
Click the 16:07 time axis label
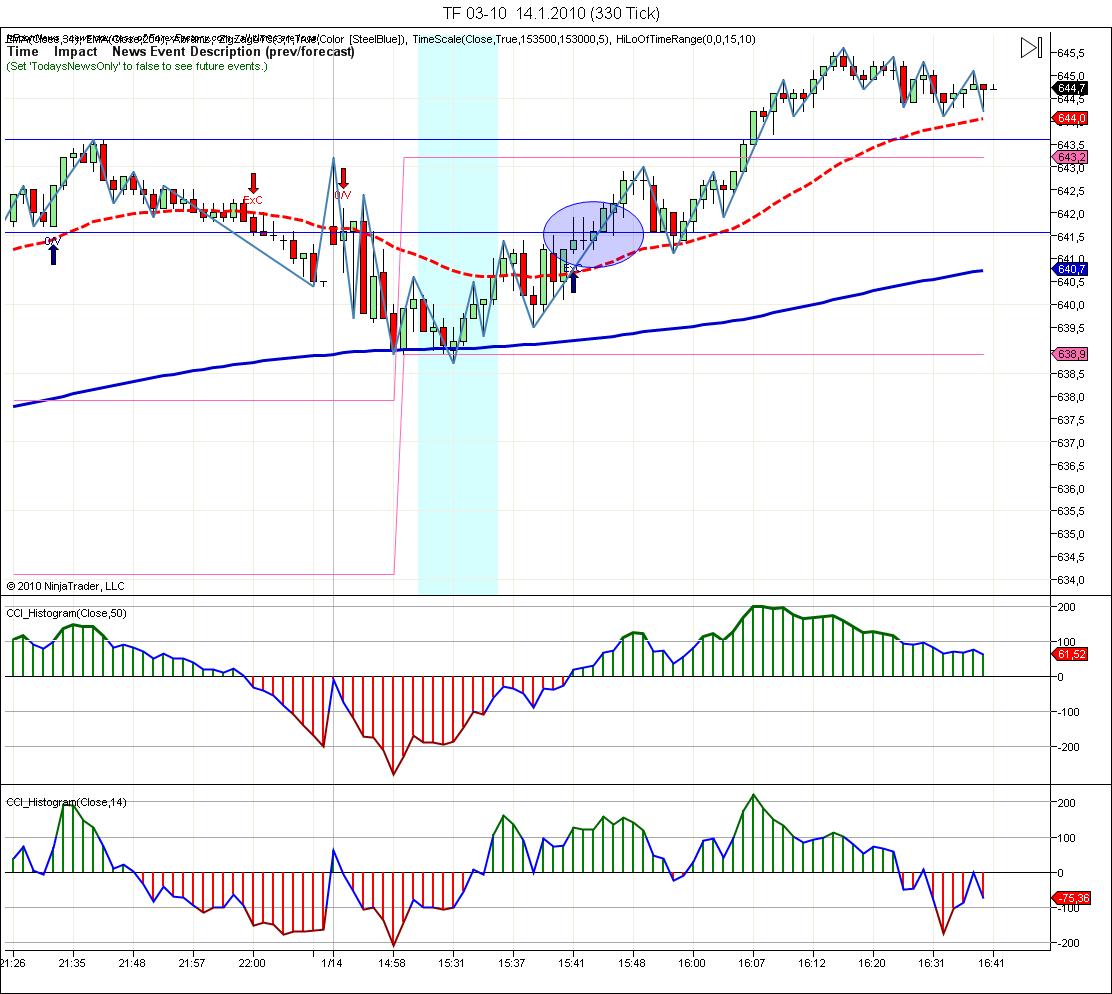coord(752,963)
